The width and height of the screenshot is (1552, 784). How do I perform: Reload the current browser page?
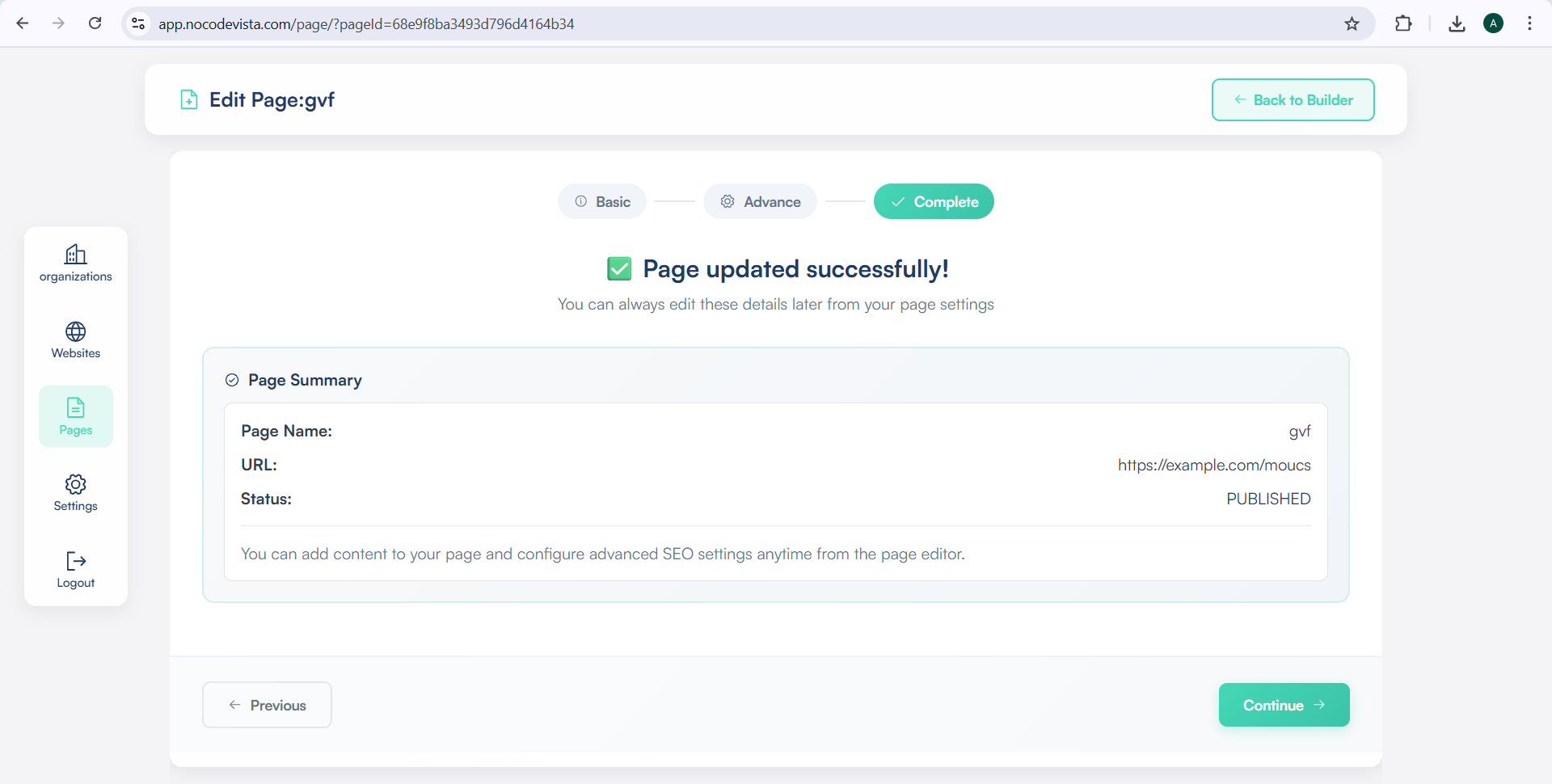[x=95, y=23]
